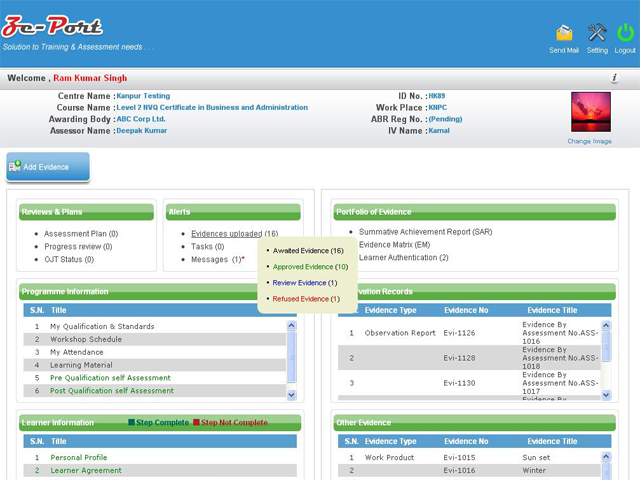The image size is (640, 480).
Task: Click the Ze-Port logo
Action: pyautogui.click(x=52, y=26)
